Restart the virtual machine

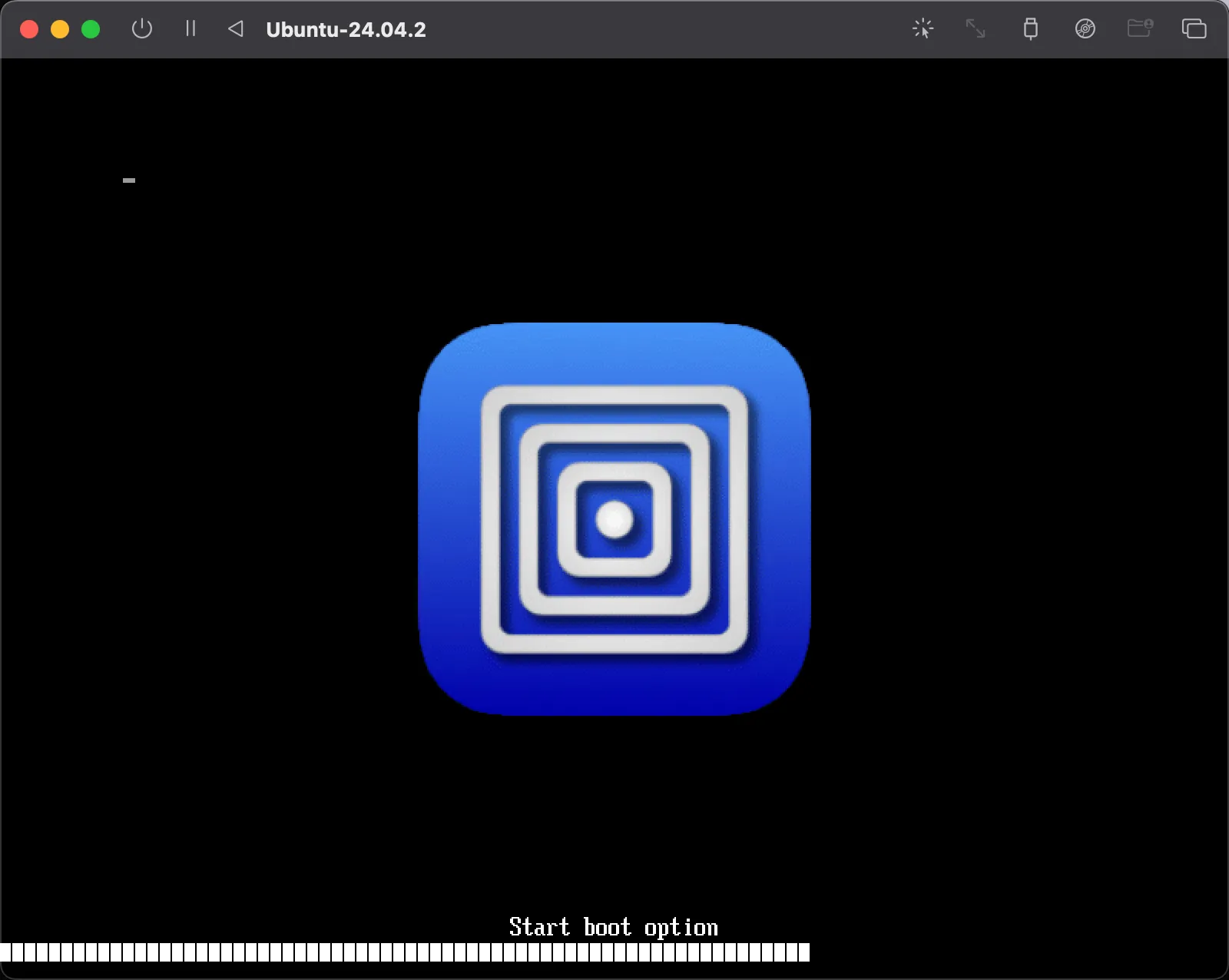click(x=235, y=29)
